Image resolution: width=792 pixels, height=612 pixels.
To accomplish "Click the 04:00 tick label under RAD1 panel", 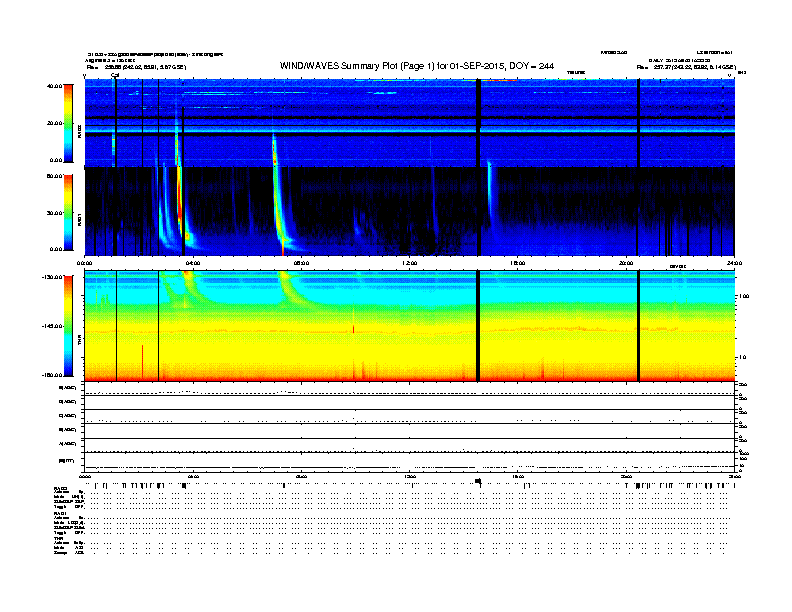I will tap(193, 263).
